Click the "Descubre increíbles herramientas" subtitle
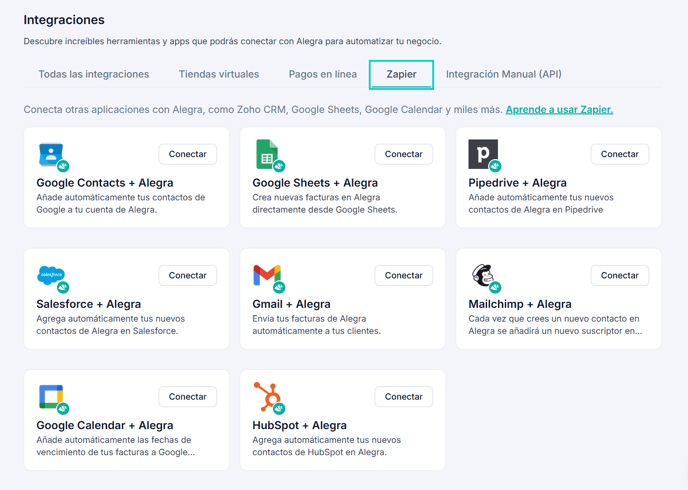Viewport: 688px width, 490px height. pyautogui.click(x=233, y=41)
